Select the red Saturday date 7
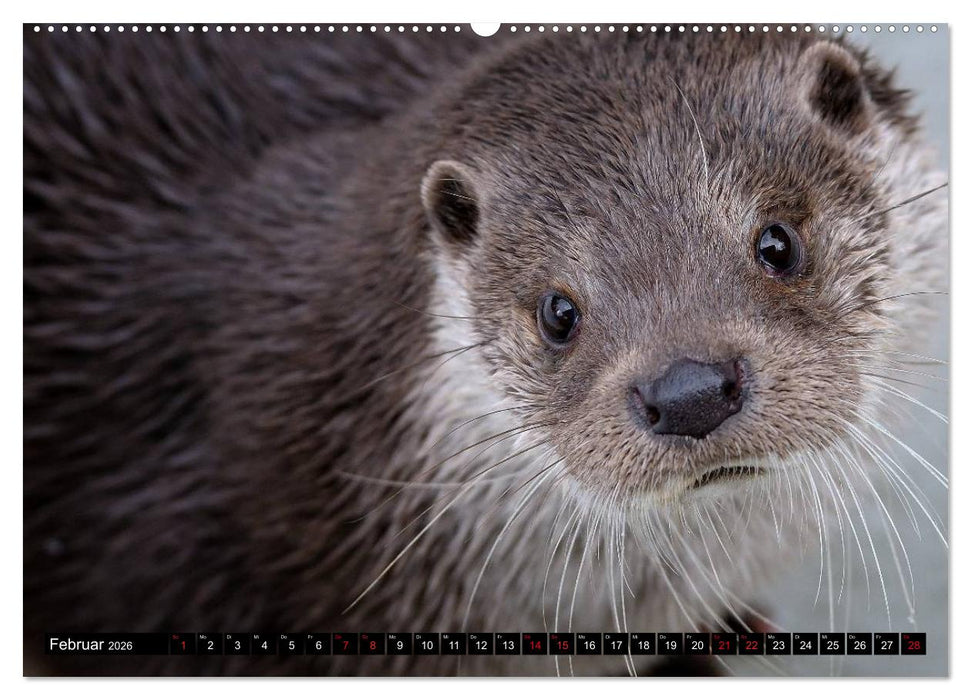 pyautogui.click(x=345, y=645)
